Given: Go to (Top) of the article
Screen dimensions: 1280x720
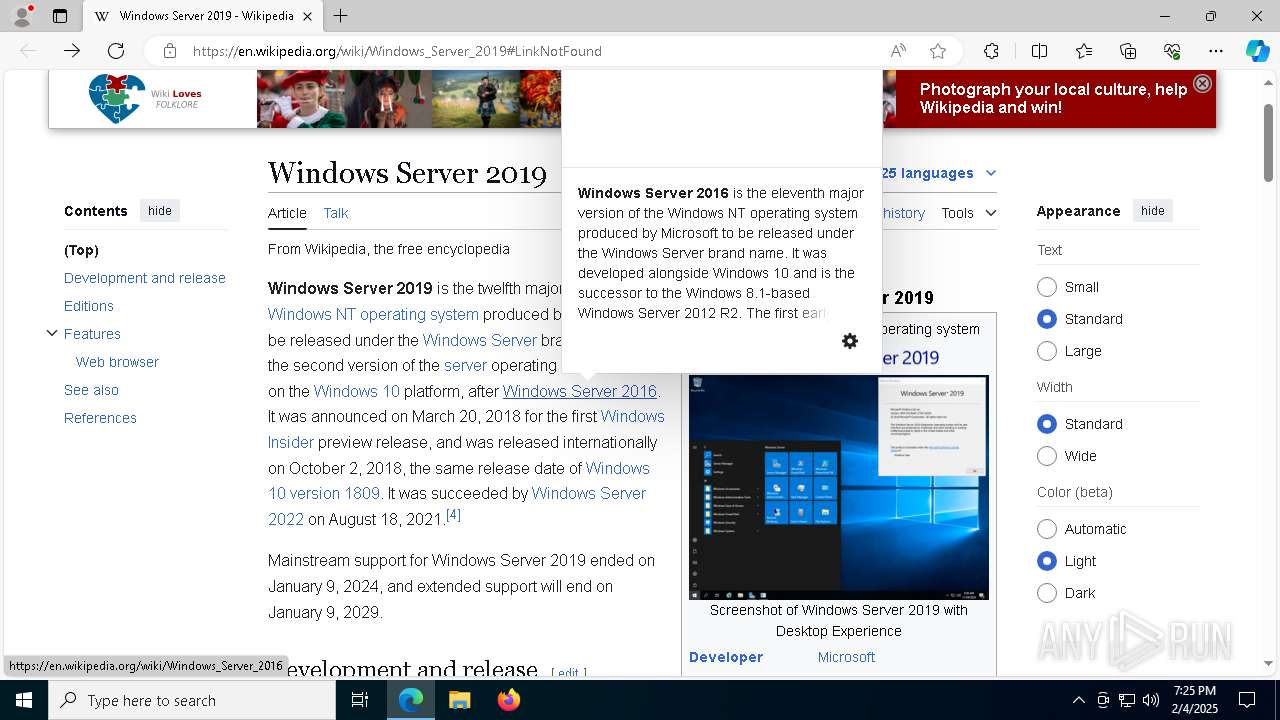Looking at the screenshot, I should [81, 250].
